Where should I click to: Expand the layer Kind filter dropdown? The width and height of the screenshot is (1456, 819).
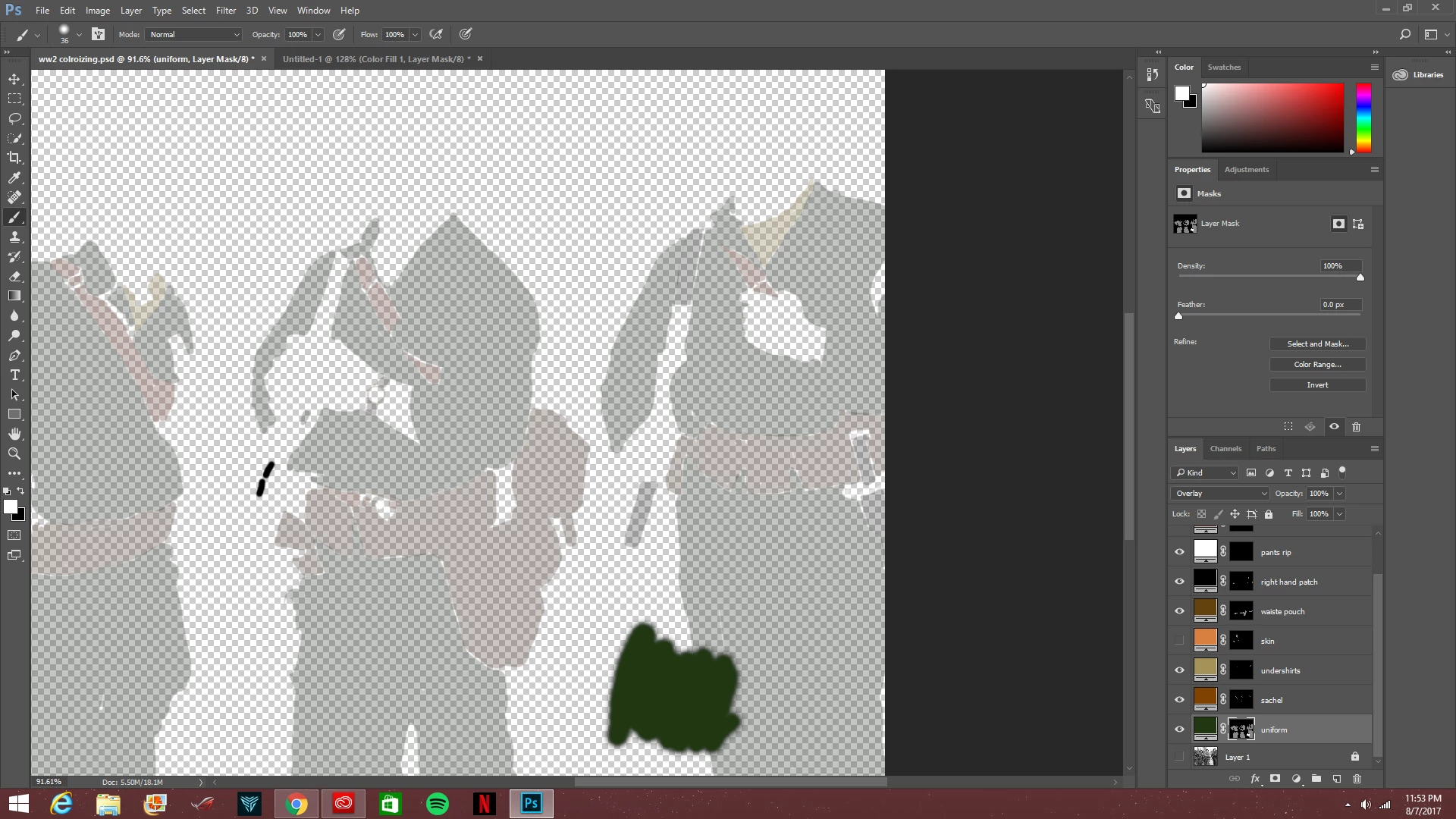tap(1205, 473)
